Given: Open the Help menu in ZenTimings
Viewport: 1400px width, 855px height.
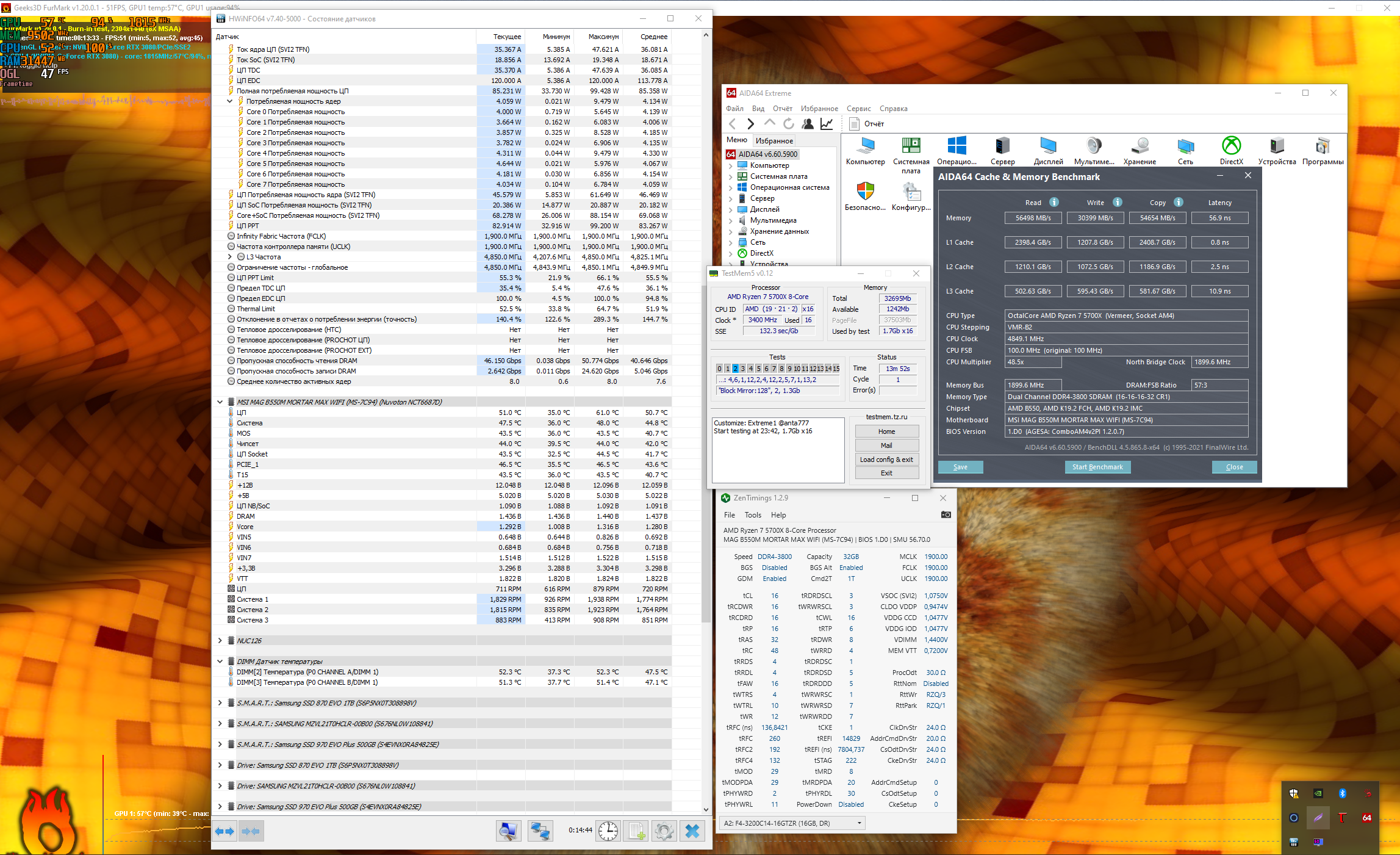Looking at the screenshot, I should coord(778,515).
